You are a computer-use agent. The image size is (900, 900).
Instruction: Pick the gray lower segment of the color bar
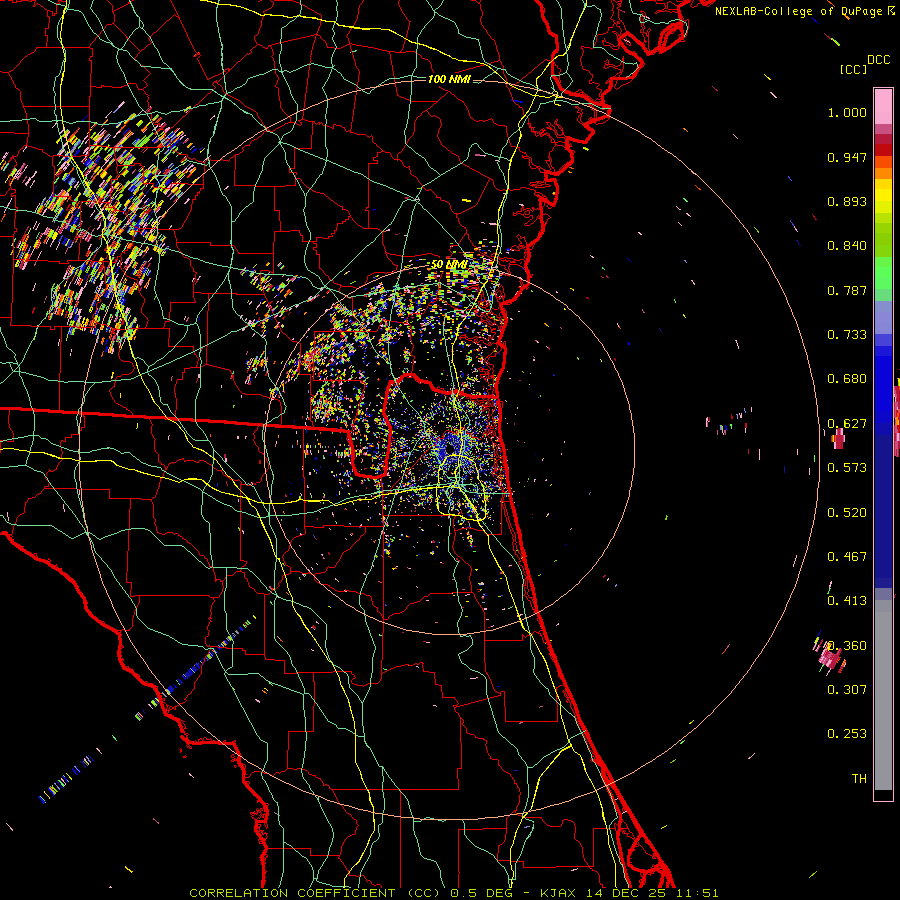point(883,695)
